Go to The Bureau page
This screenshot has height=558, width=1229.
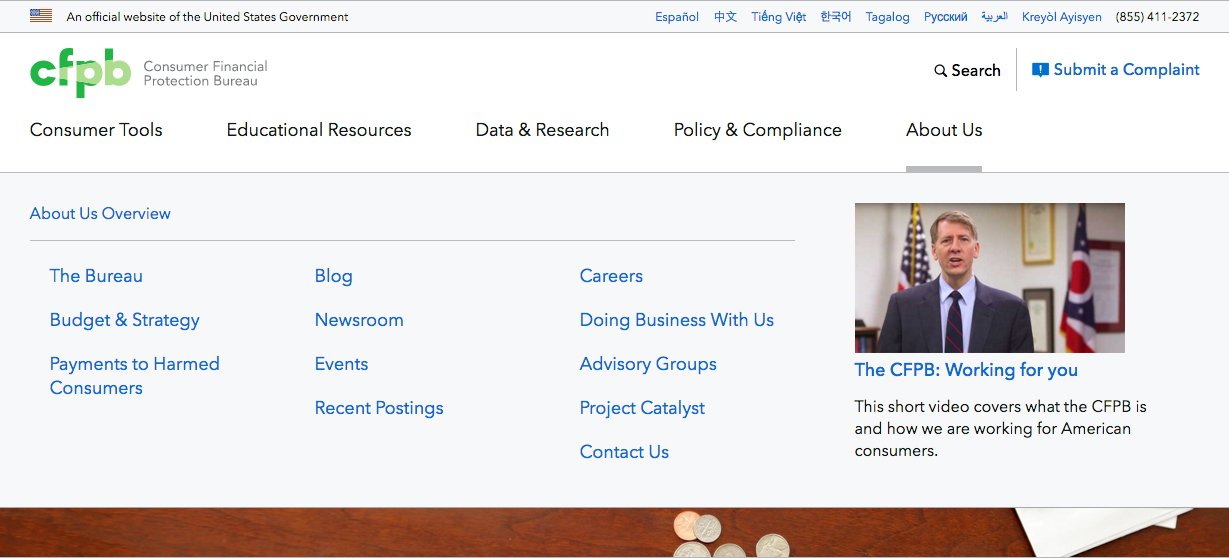pos(96,276)
